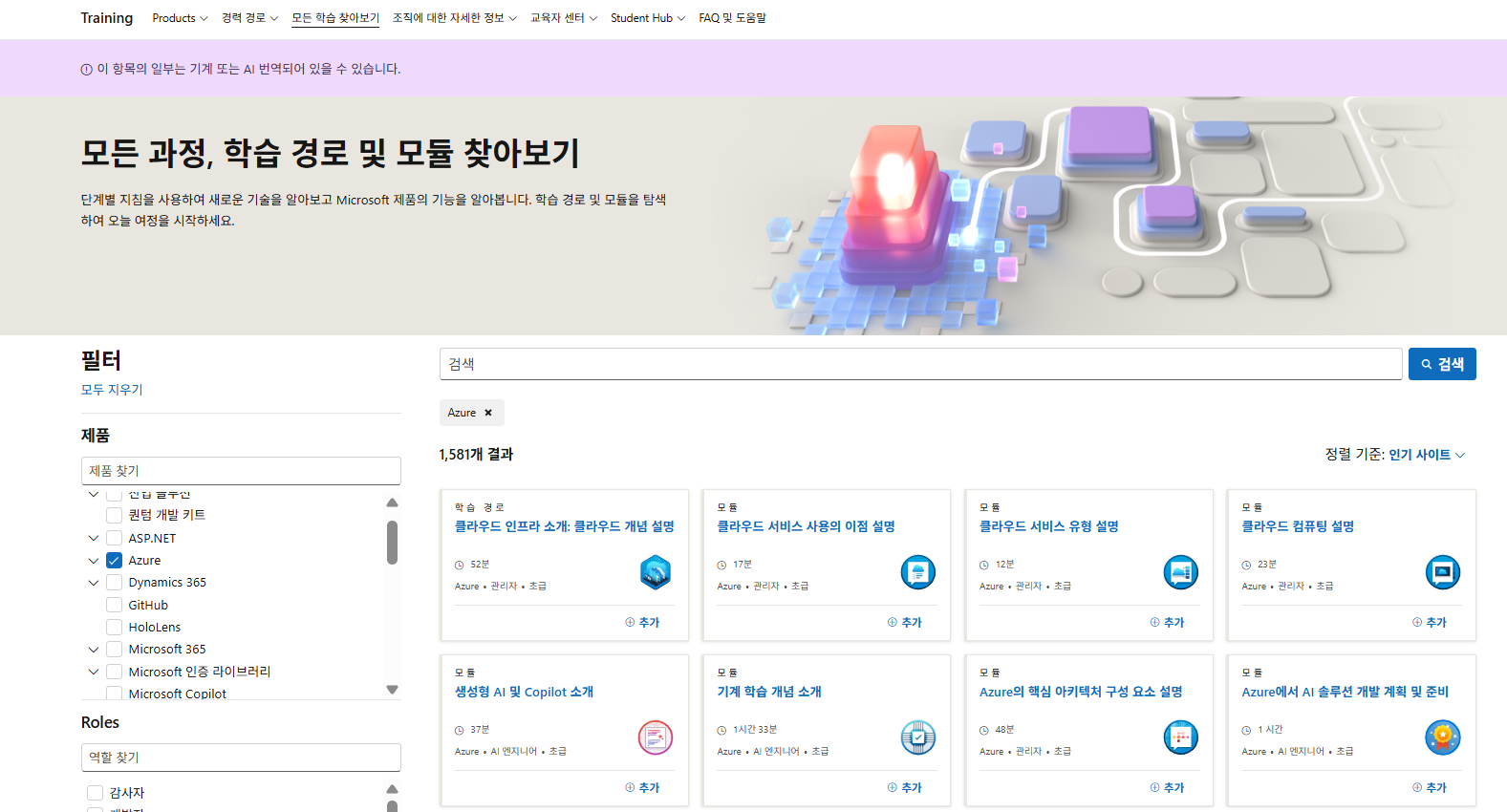The height and width of the screenshot is (812, 1507).
Task: Add 기계 학습 개념 소개 module
Action: point(905,787)
